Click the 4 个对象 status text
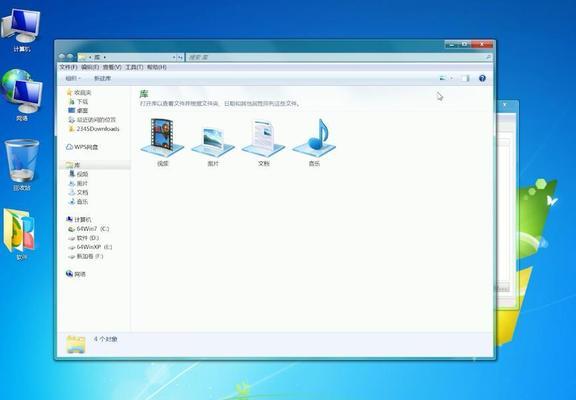576x400 pixels. tap(105, 339)
